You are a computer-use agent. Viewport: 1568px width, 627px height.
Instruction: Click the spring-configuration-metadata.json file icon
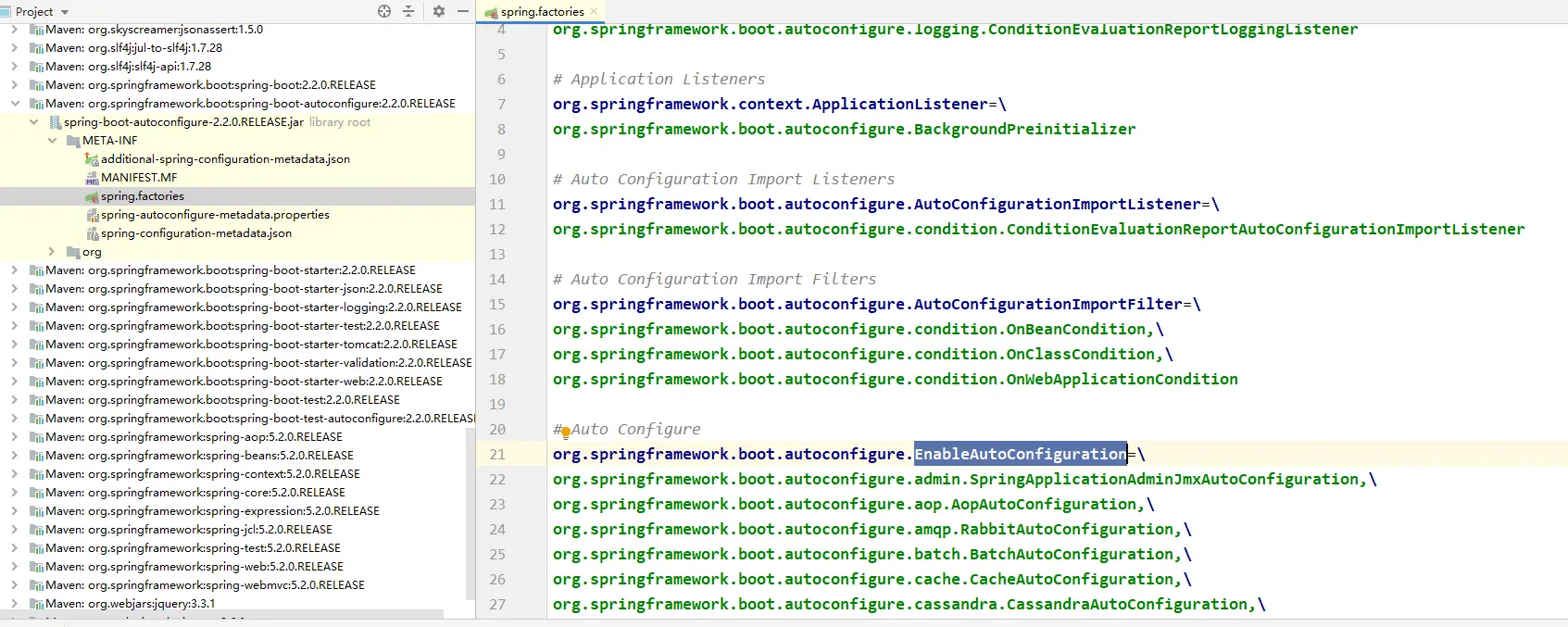pyautogui.click(x=92, y=233)
